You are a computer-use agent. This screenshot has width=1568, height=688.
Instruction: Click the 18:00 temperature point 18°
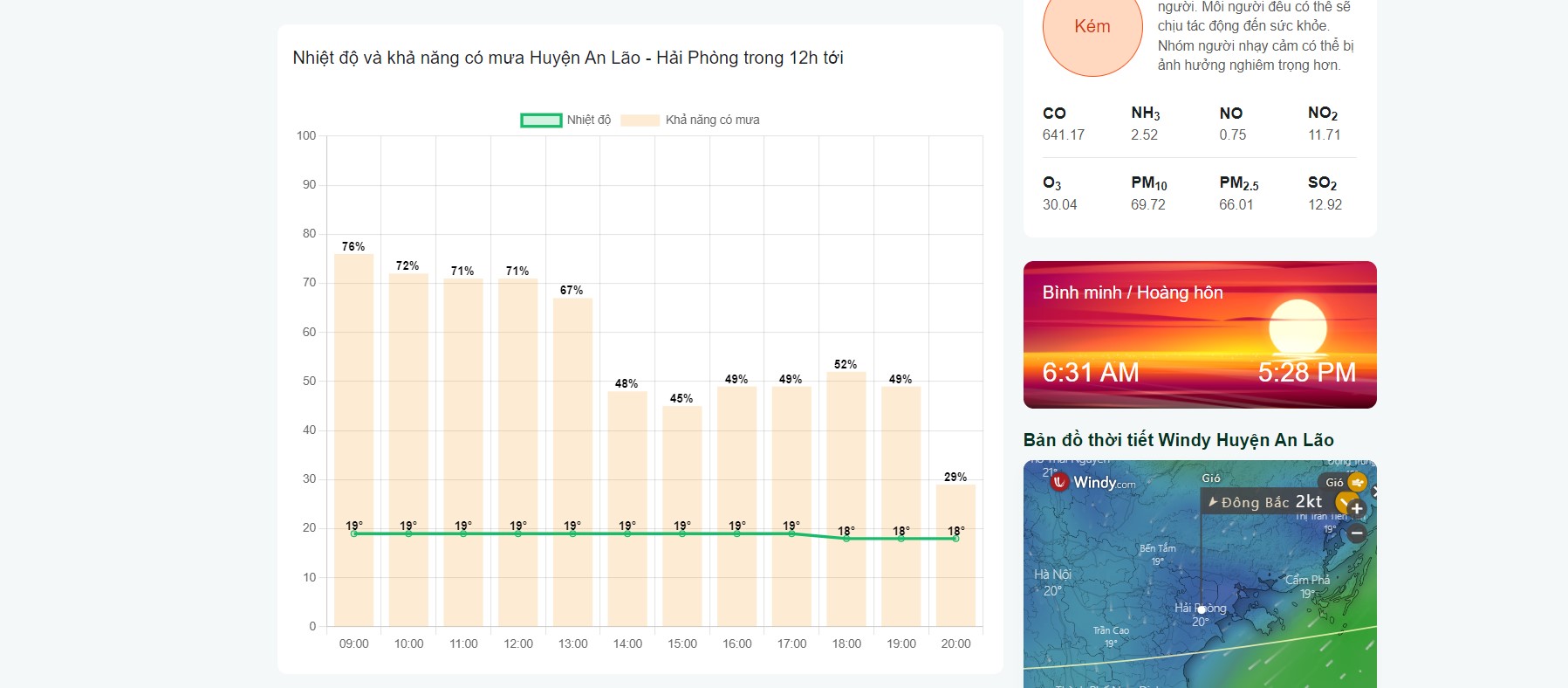[846, 539]
